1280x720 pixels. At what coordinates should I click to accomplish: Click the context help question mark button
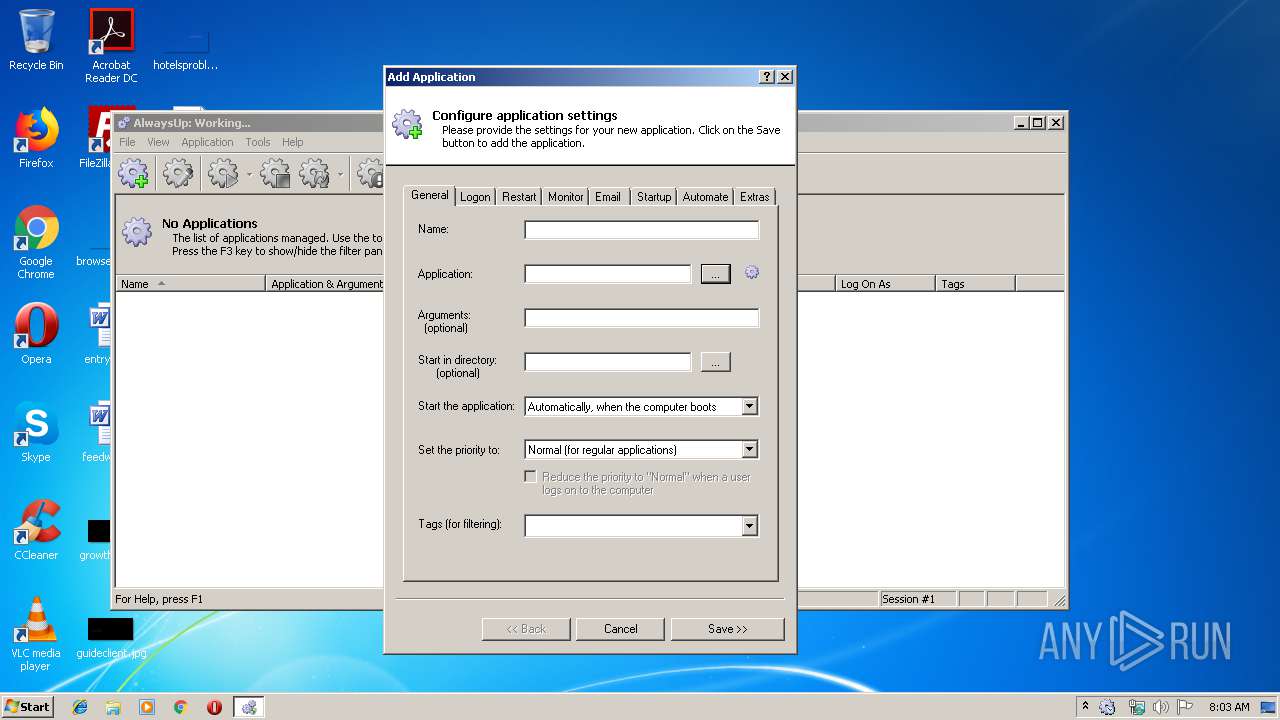(767, 77)
